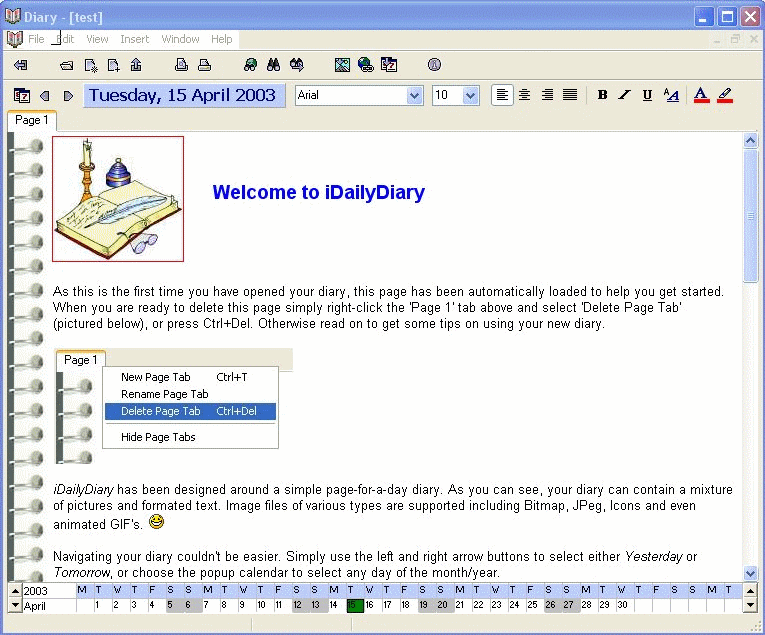Screen dimensions: 765x635
Task: Click the find next binoculars arrow icon
Action: coord(297,65)
